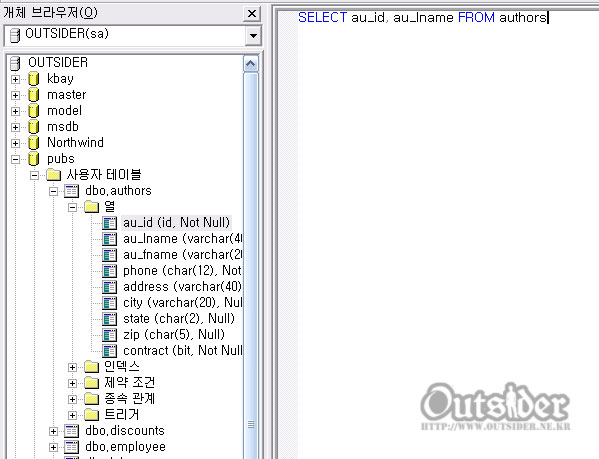Click the tree scrollbar up arrow
This screenshot has height=459, width=599.
coord(251,64)
